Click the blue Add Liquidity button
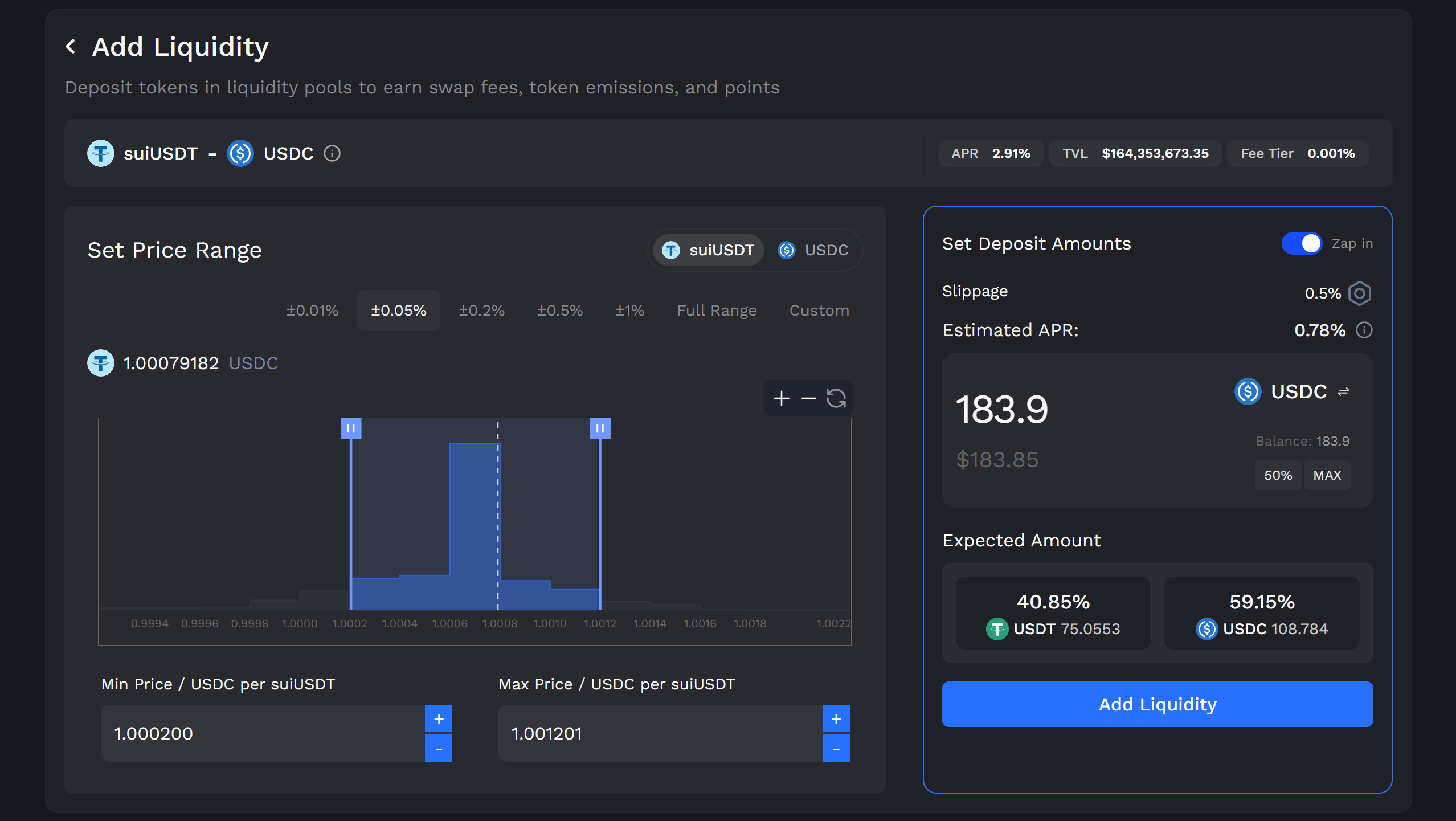This screenshot has height=821, width=1456. point(1157,704)
